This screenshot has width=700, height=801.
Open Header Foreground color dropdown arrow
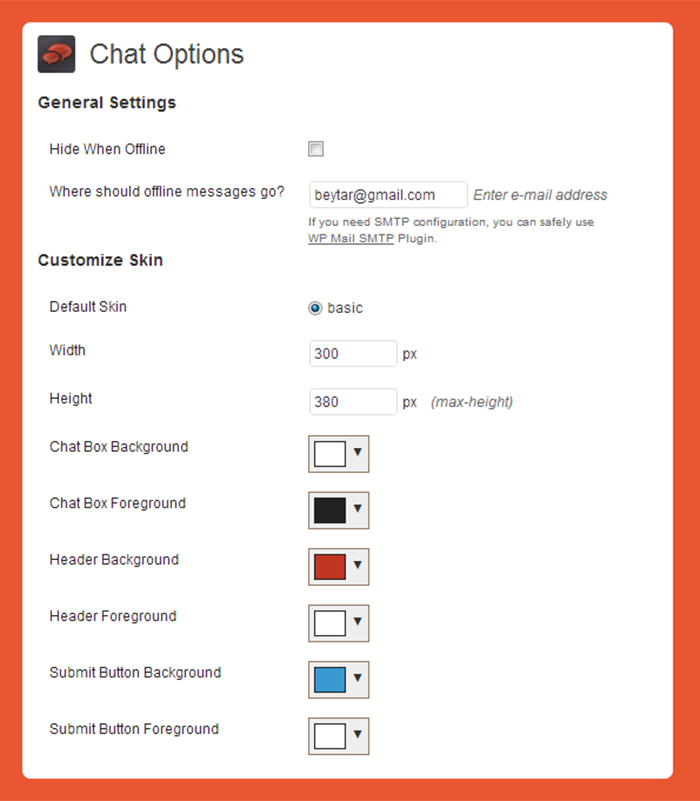coord(358,621)
